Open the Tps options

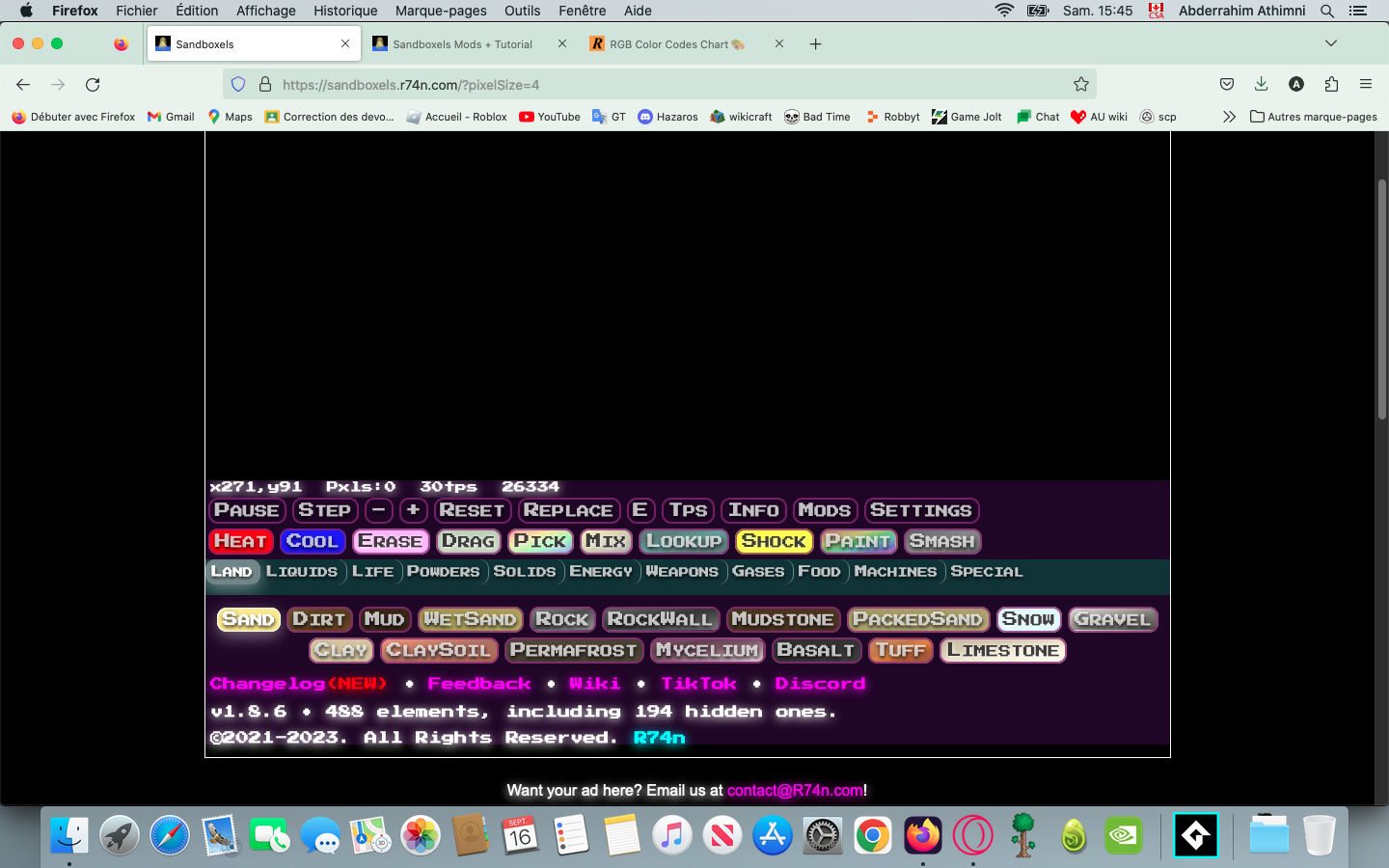tap(688, 510)
